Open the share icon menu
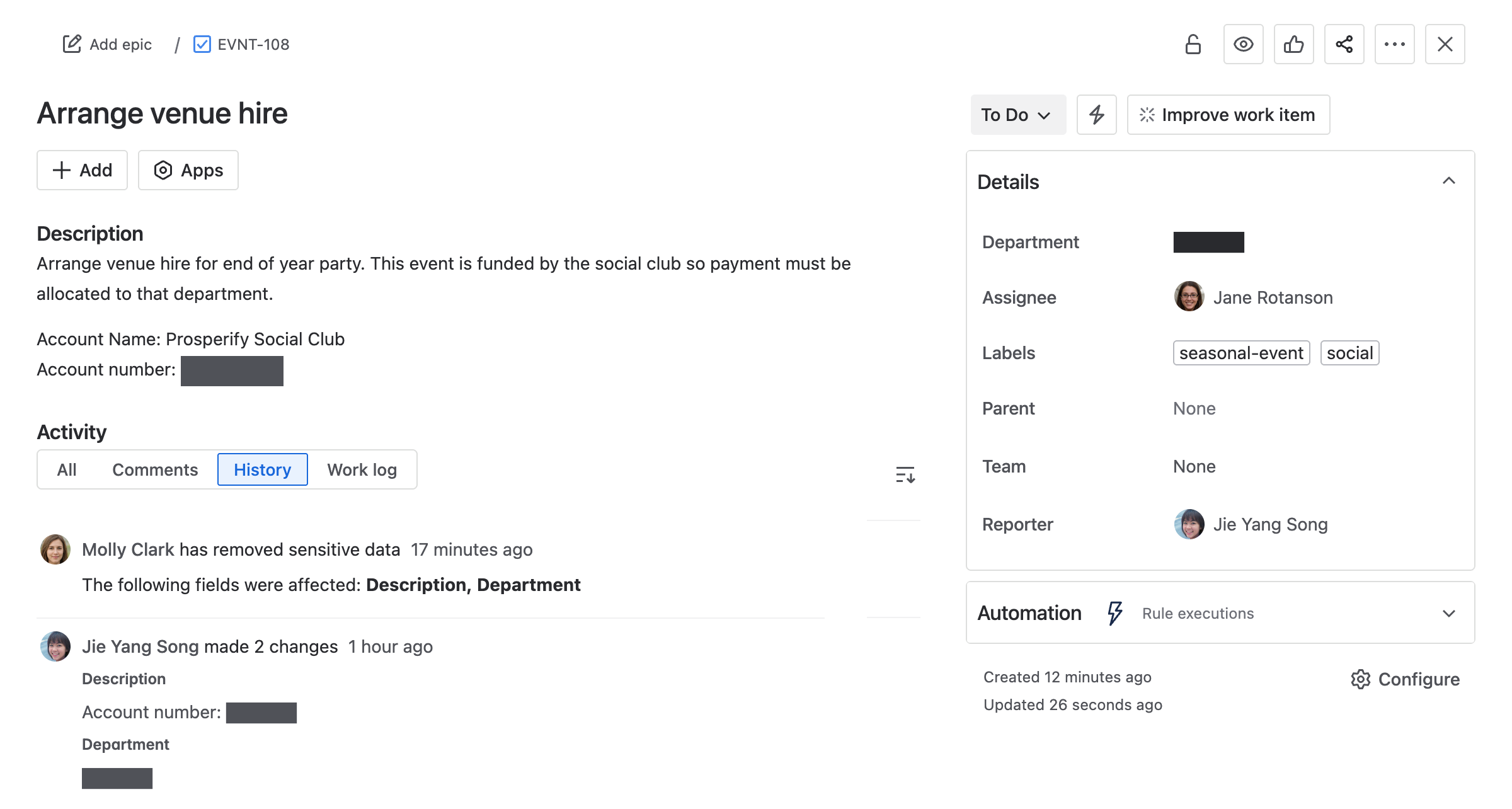The height and width of the screenshot is (809, 1512). coord(1344,45)
